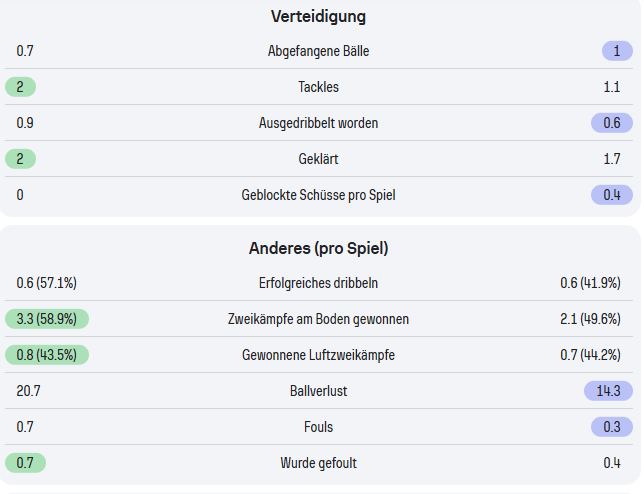
Task: Click the Tackles row label
Action: pos(318,87)
